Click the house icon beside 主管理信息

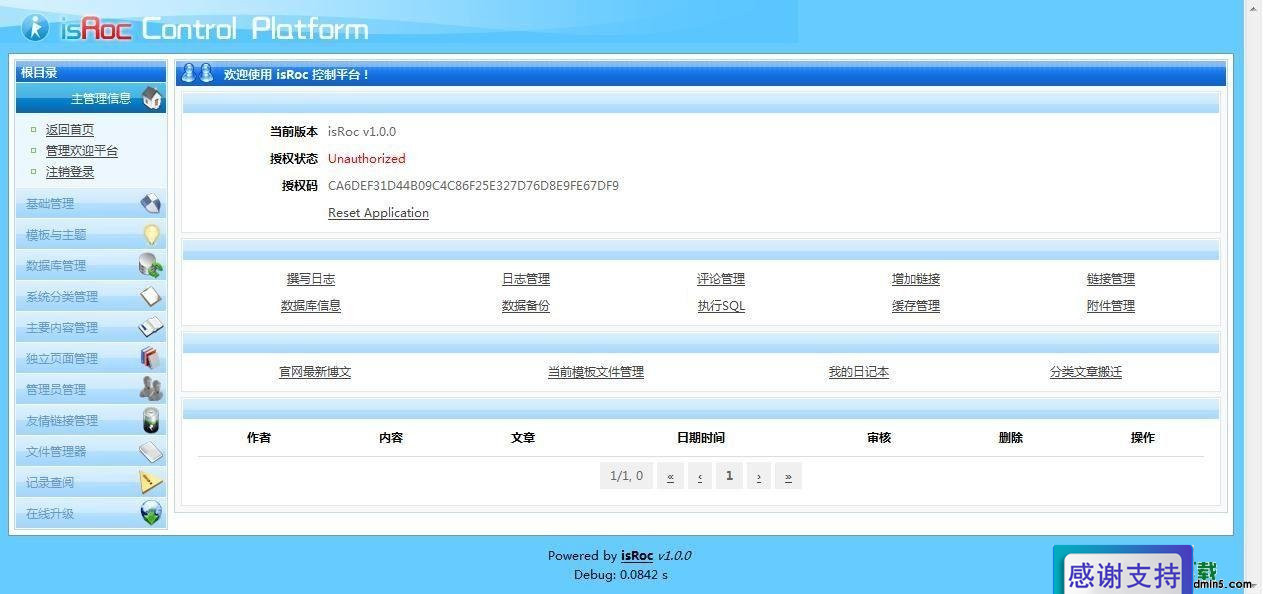[152, 98]
